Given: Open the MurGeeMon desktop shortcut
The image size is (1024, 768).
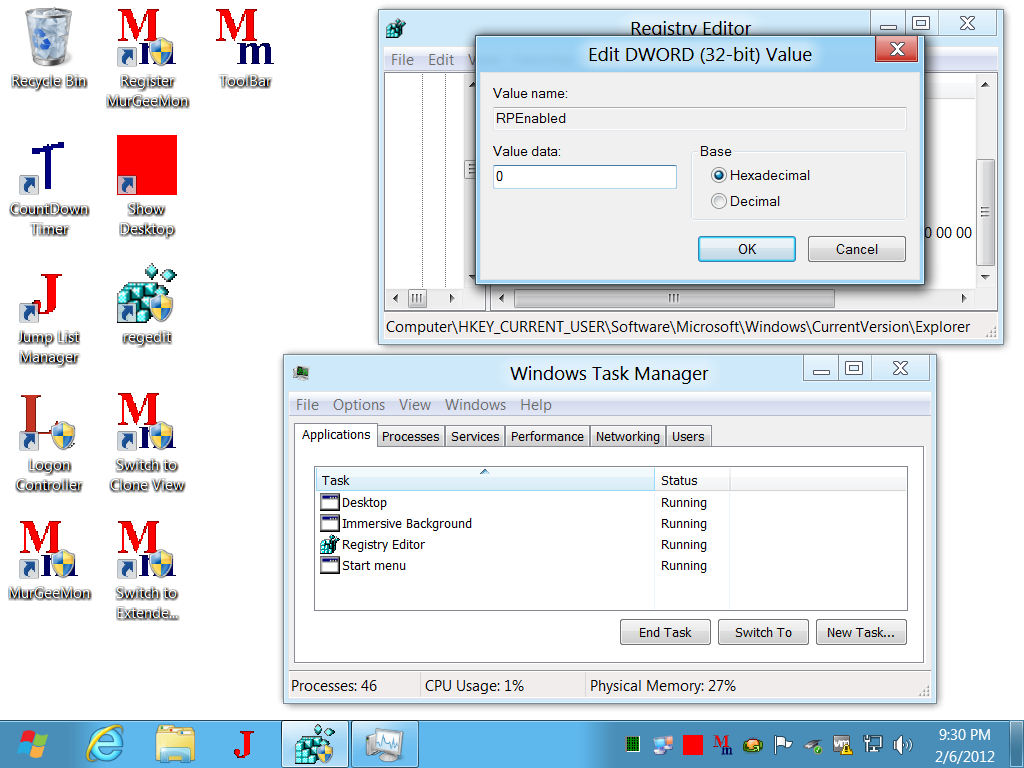Looking at the screenshot, I should [x=49, y=560].
